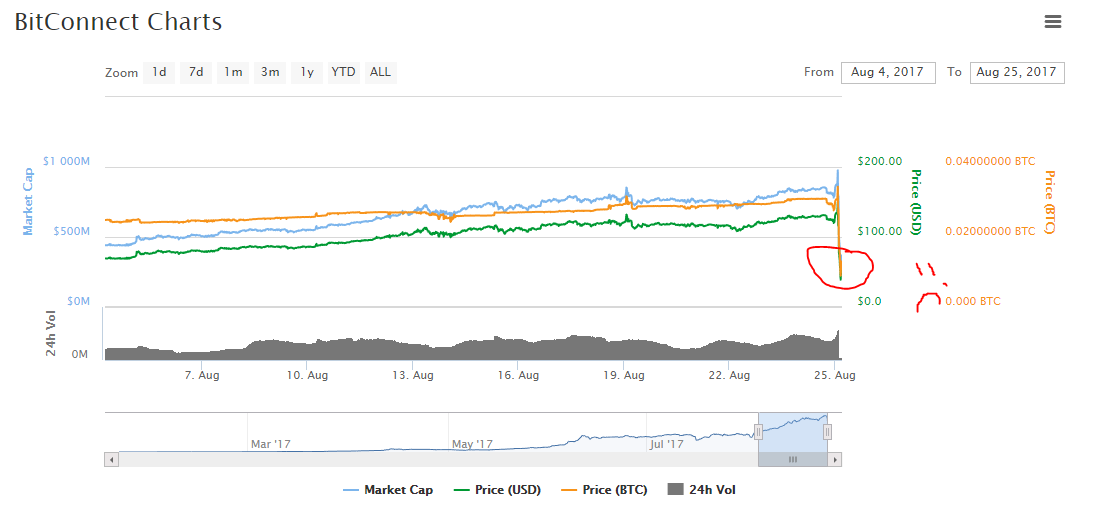The height and width of the screenshot is (505, 1109).
Task: Toggle Market Cap series in legend
Action: click(388, 489)
